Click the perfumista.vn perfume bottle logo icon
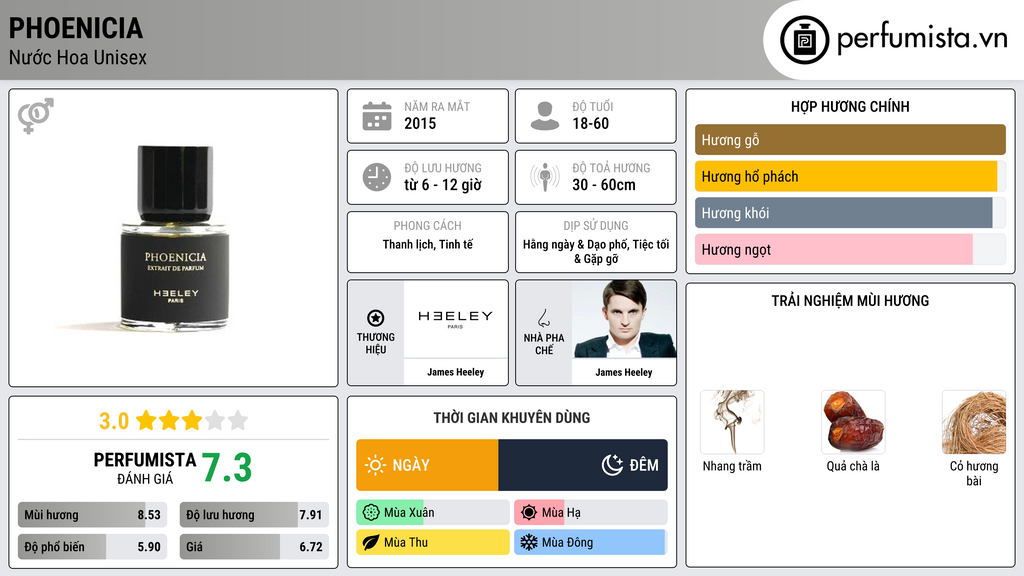Image resolution: width=1024 pixels, height=576 pixels. pos(805,40)
